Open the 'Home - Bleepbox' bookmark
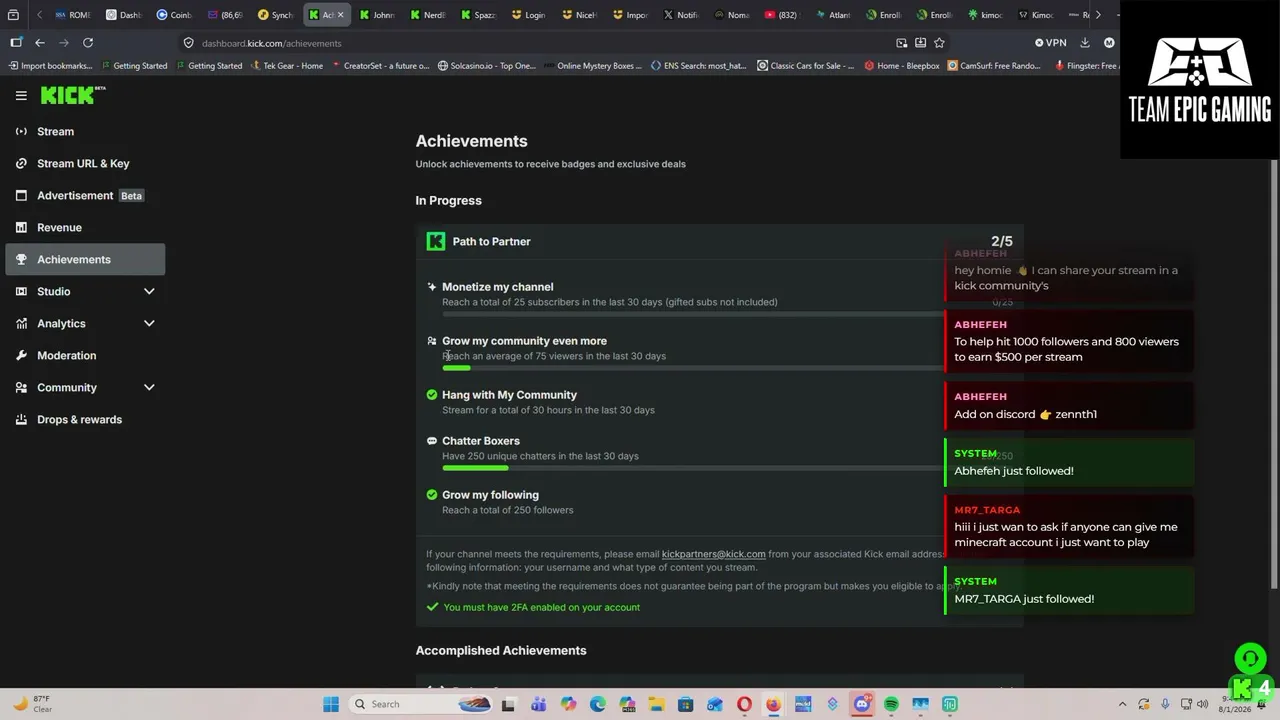 point(903,66)
